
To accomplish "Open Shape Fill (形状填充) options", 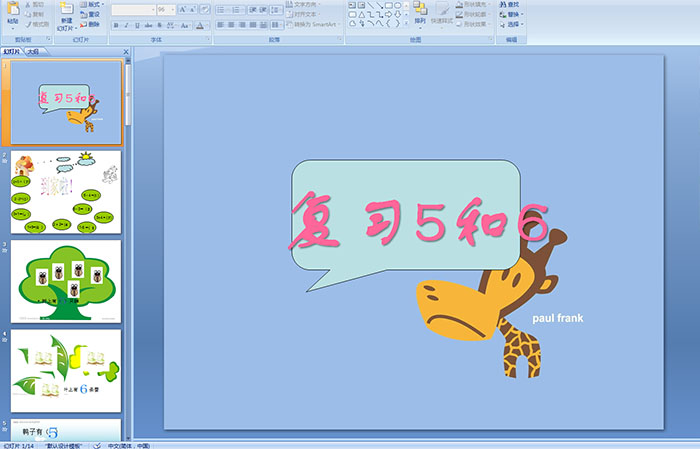I will pos(472,4).
